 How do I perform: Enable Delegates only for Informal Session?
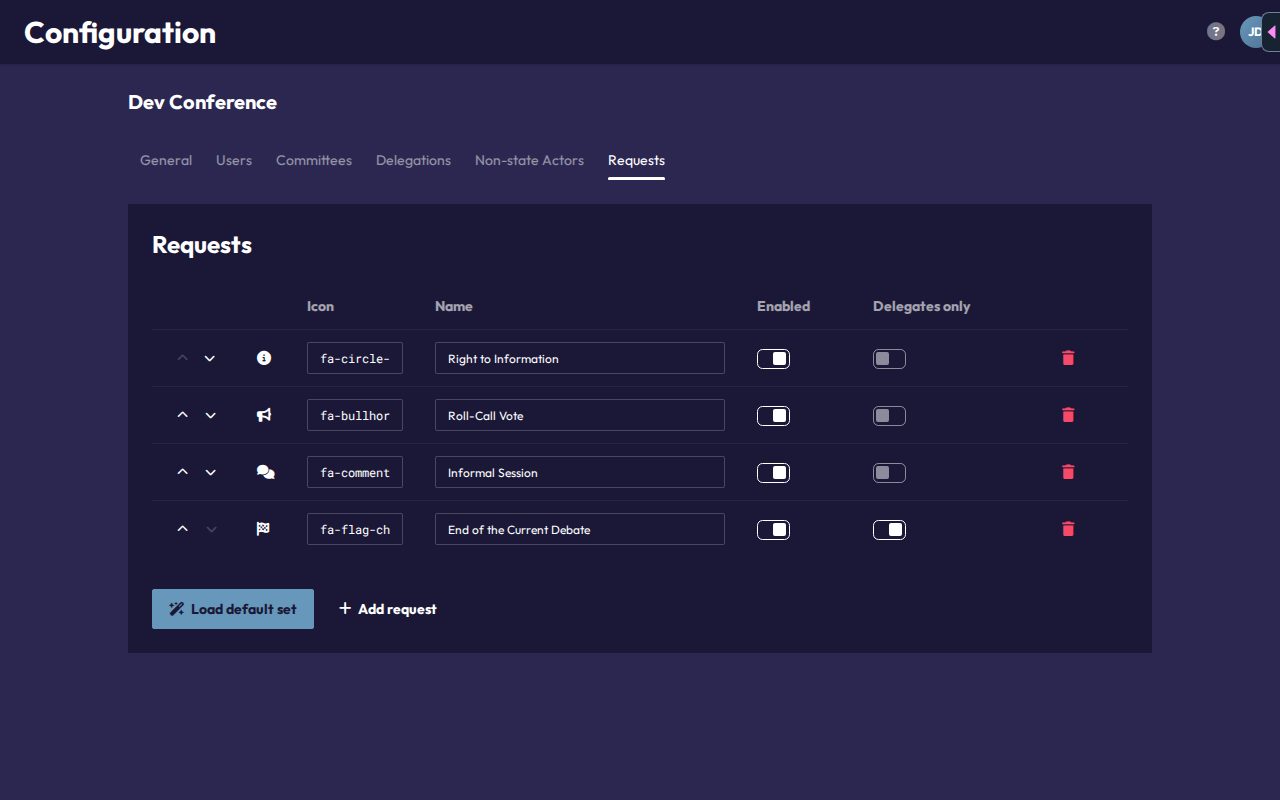(x=889, y=473)
